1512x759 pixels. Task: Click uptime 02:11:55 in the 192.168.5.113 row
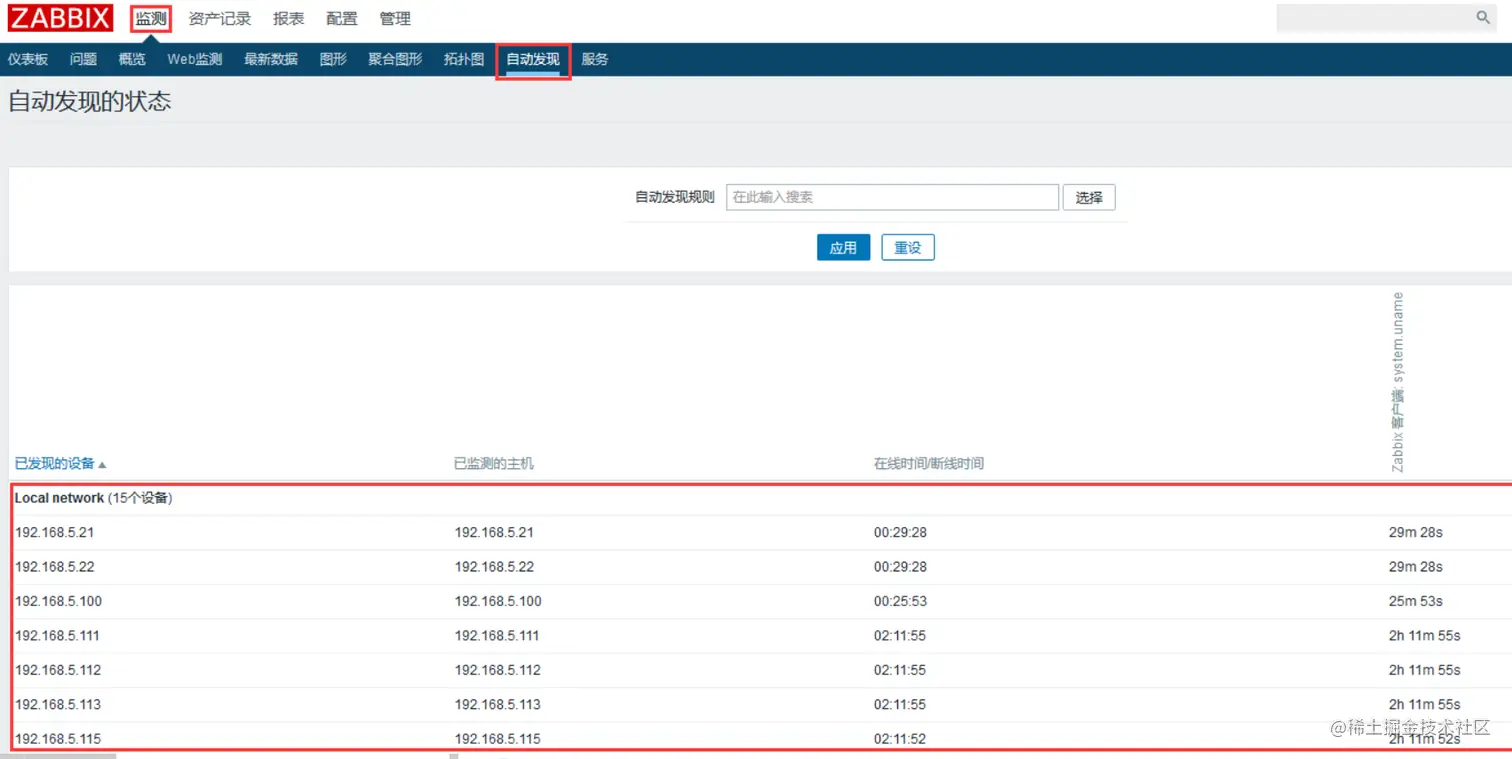900,704
